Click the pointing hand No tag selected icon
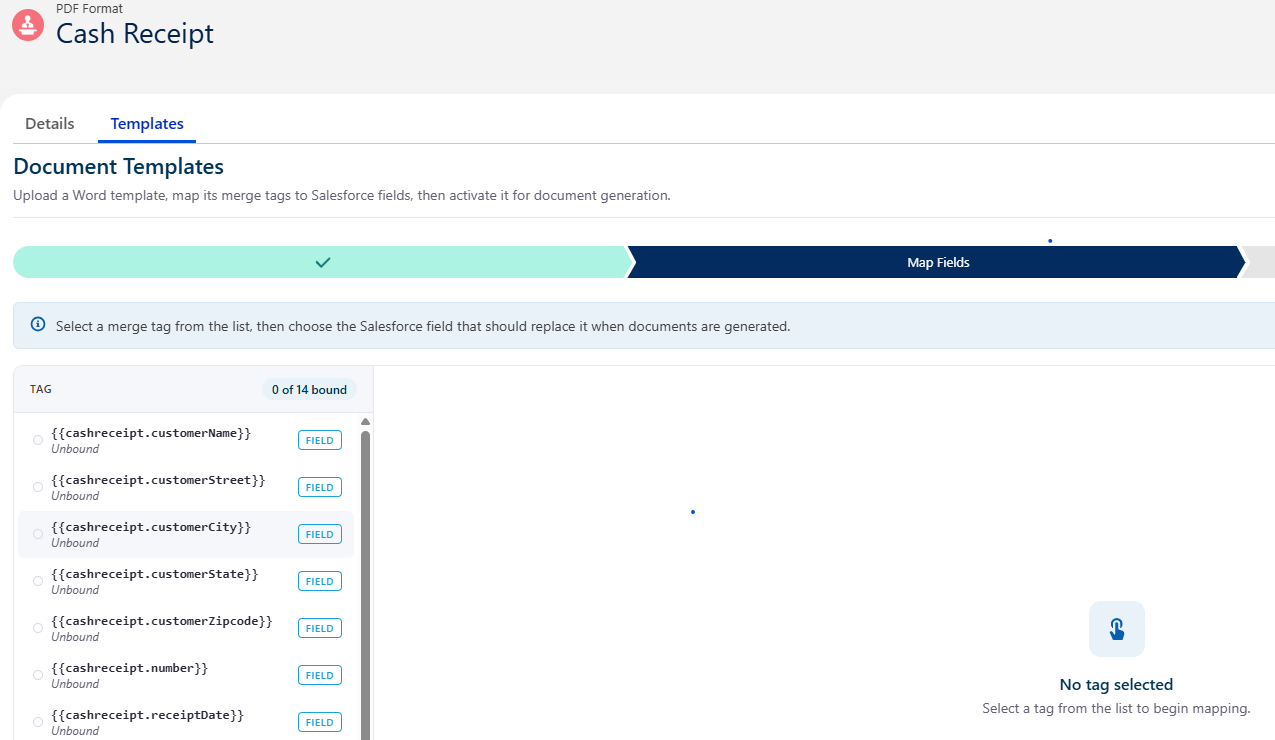 1116,629
